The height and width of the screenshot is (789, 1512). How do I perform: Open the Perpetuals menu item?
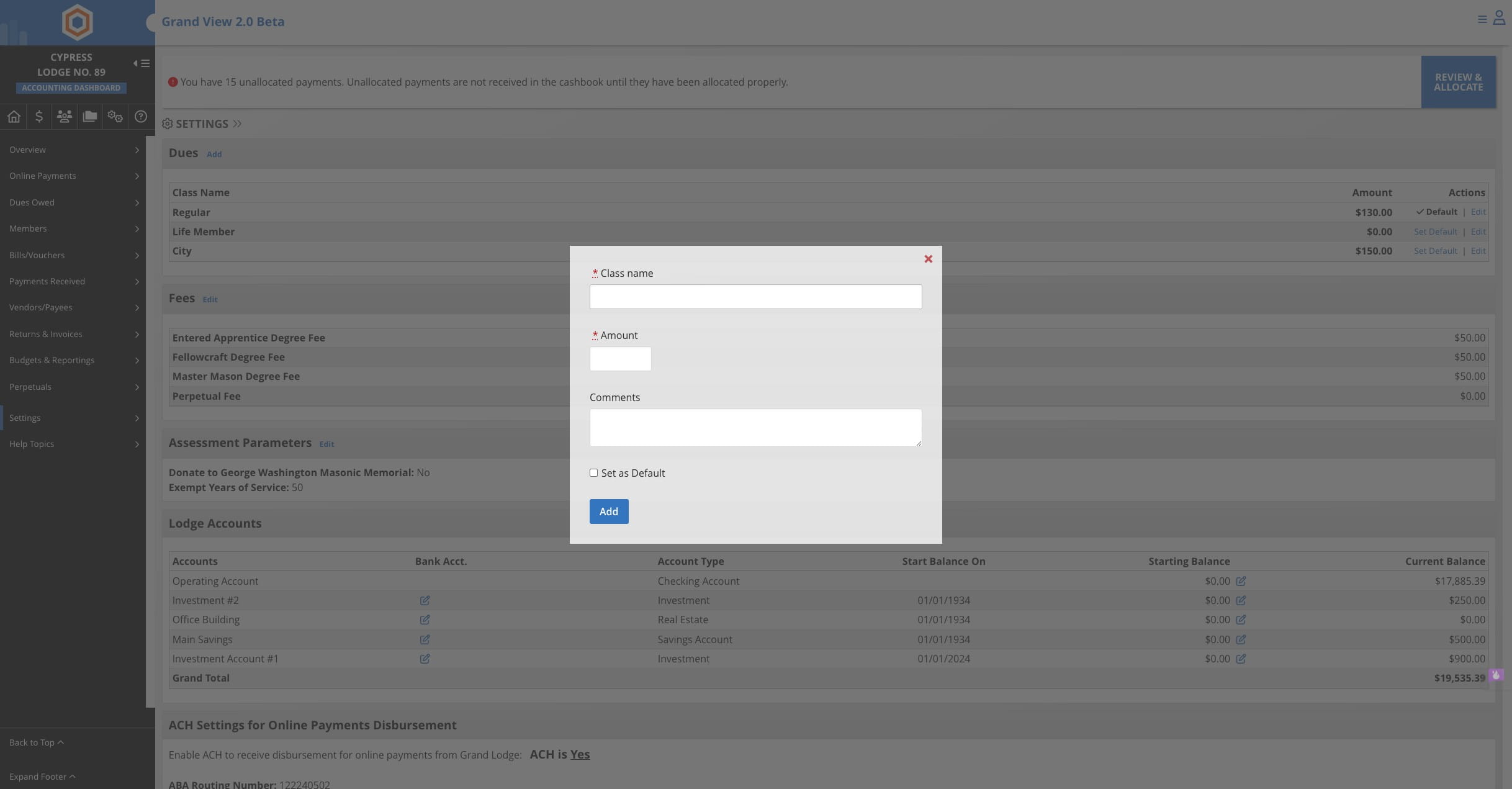tap(73, 387)
